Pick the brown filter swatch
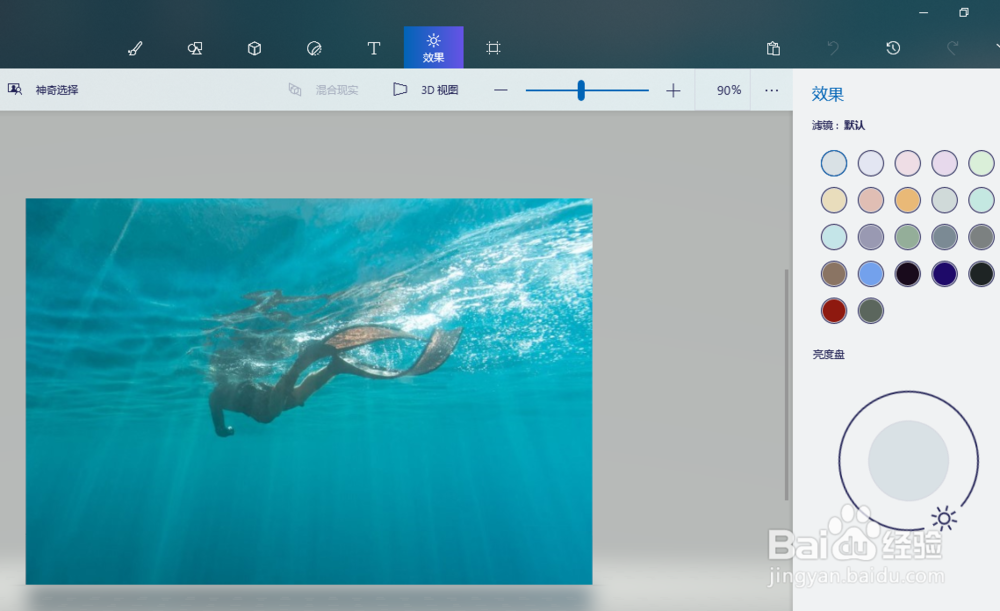The width and height of the screenshot is (1000, 611). pyautogui.click(x=834, y=274)
